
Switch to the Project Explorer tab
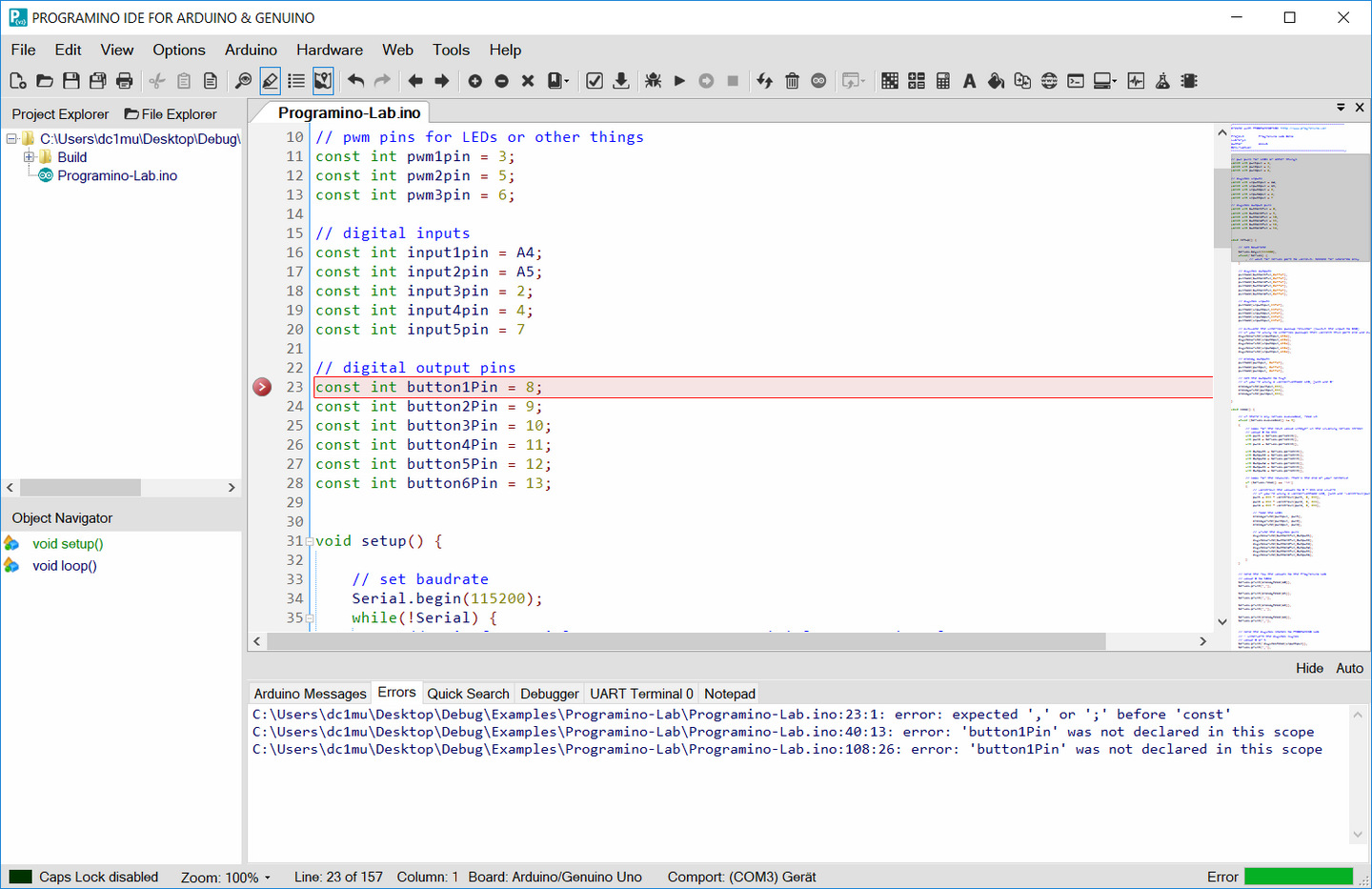coord(60,114)
